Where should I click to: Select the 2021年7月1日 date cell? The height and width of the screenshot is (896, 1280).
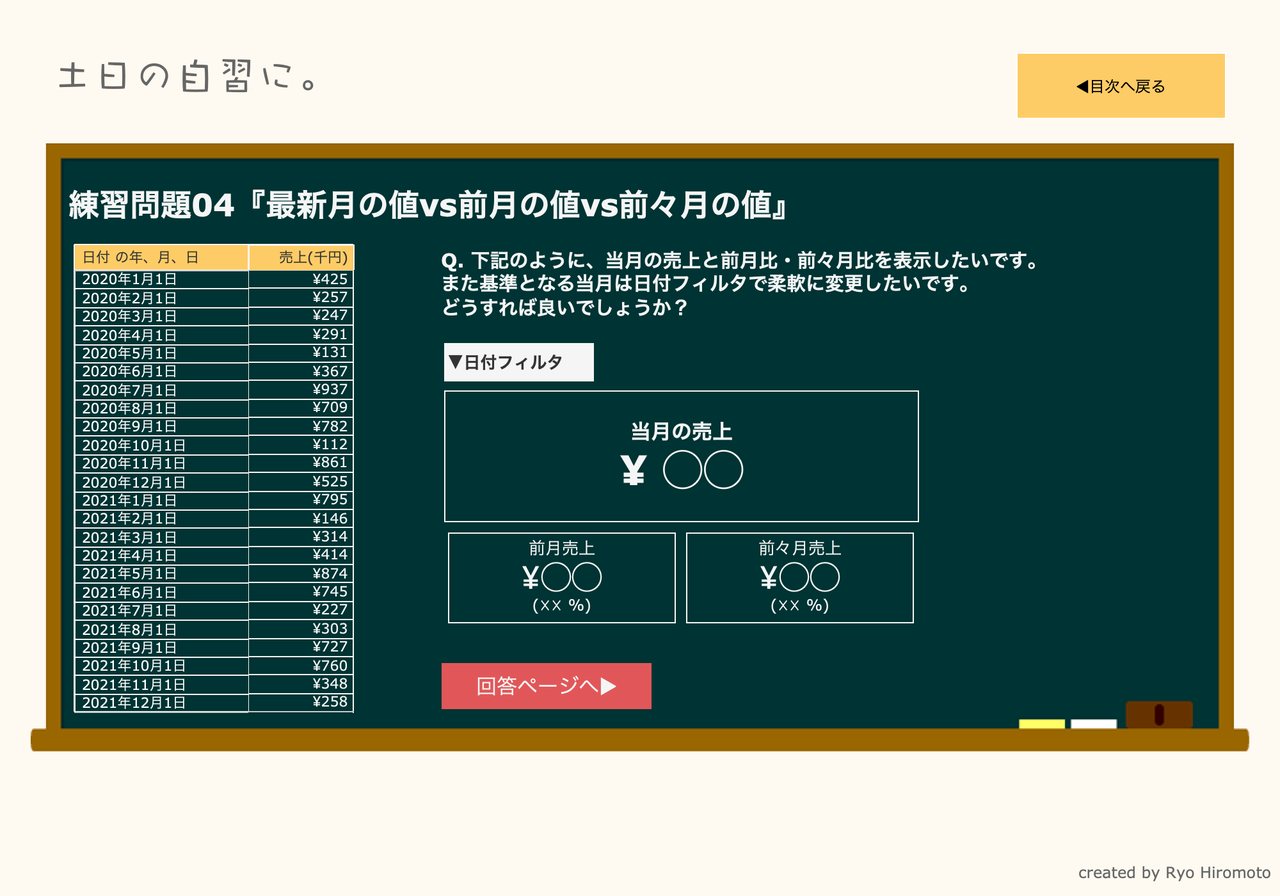(x=161, y=610)
